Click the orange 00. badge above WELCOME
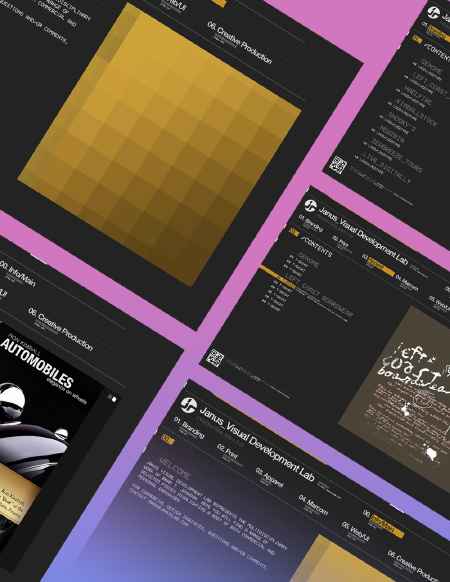The width and height of the screenshot is (450, 582). coord(167,439)
